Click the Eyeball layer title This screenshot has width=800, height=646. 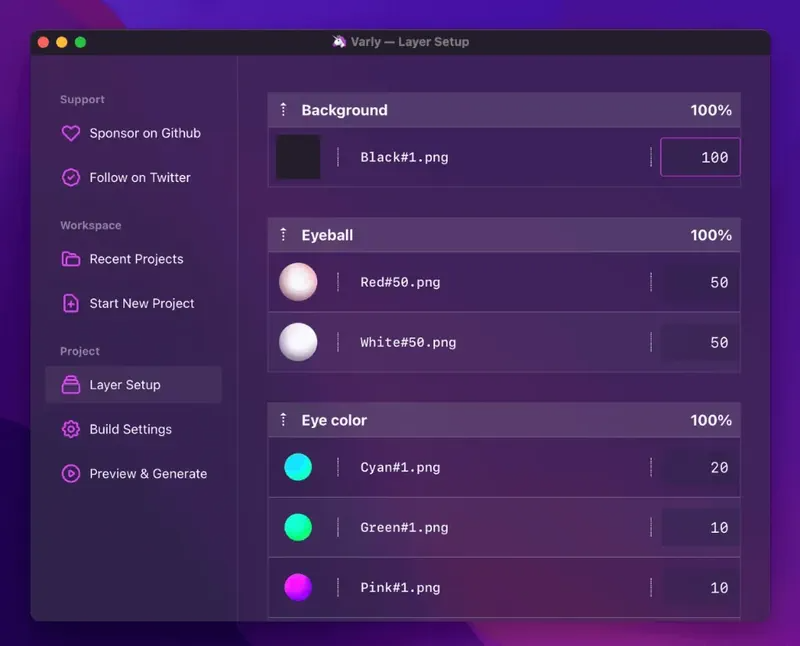click(x=327, y=235)
